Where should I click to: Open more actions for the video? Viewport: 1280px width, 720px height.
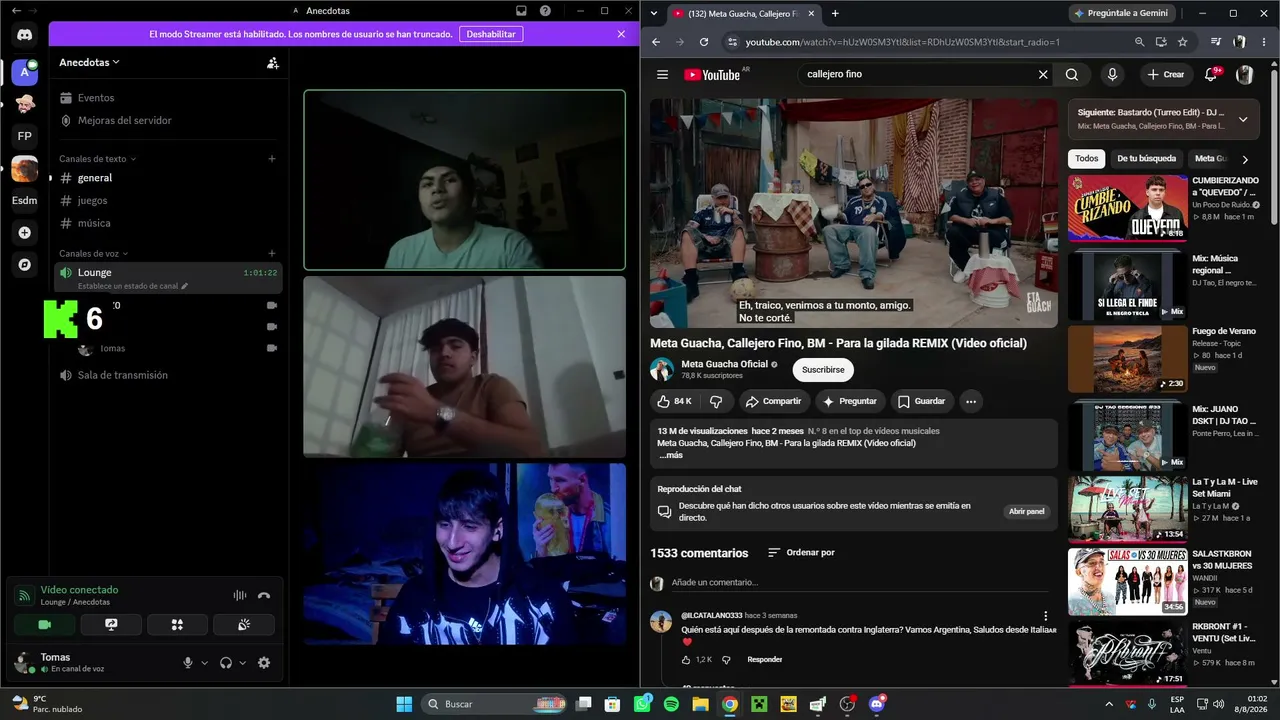tap(970, 401)
